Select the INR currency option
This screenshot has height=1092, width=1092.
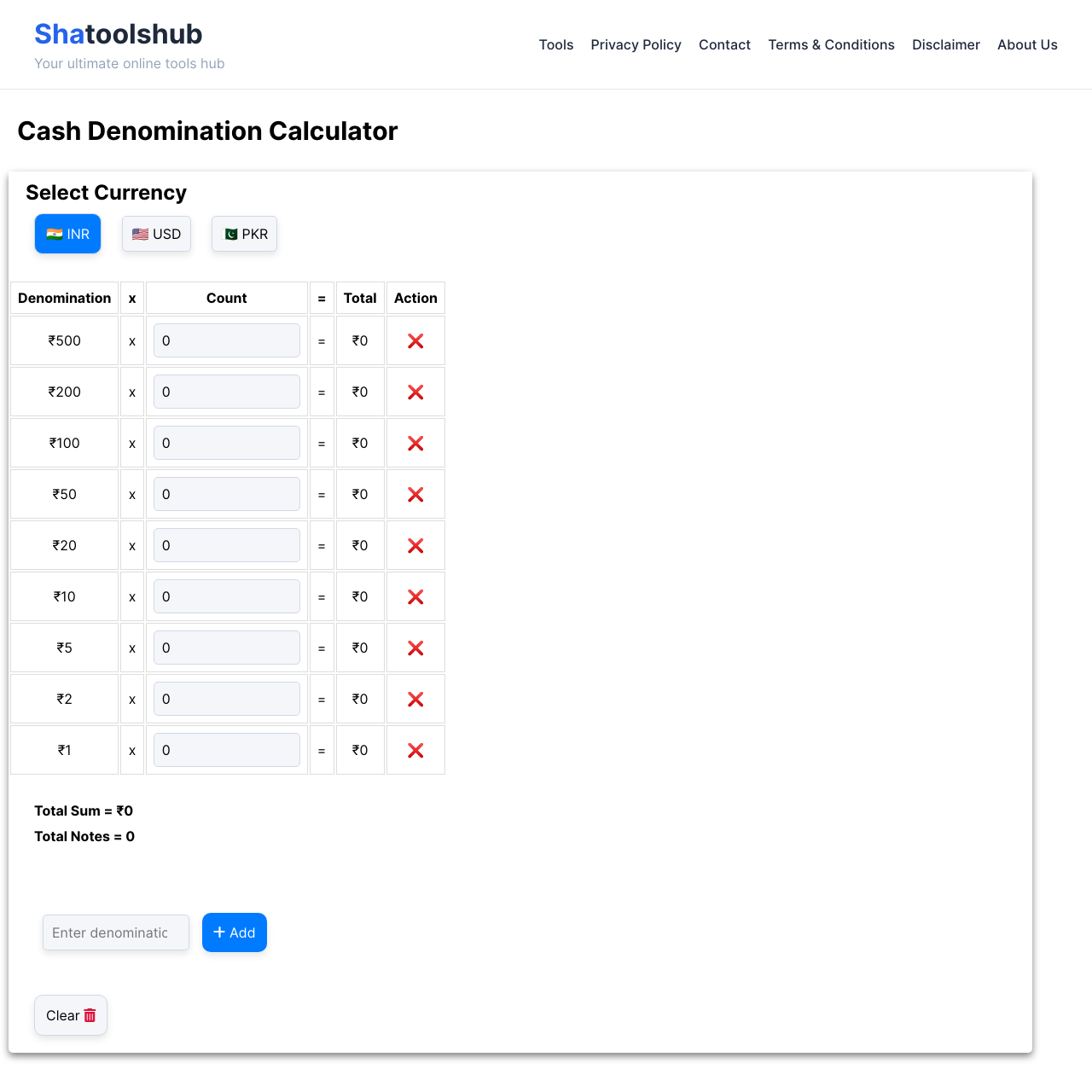(67, 234)
